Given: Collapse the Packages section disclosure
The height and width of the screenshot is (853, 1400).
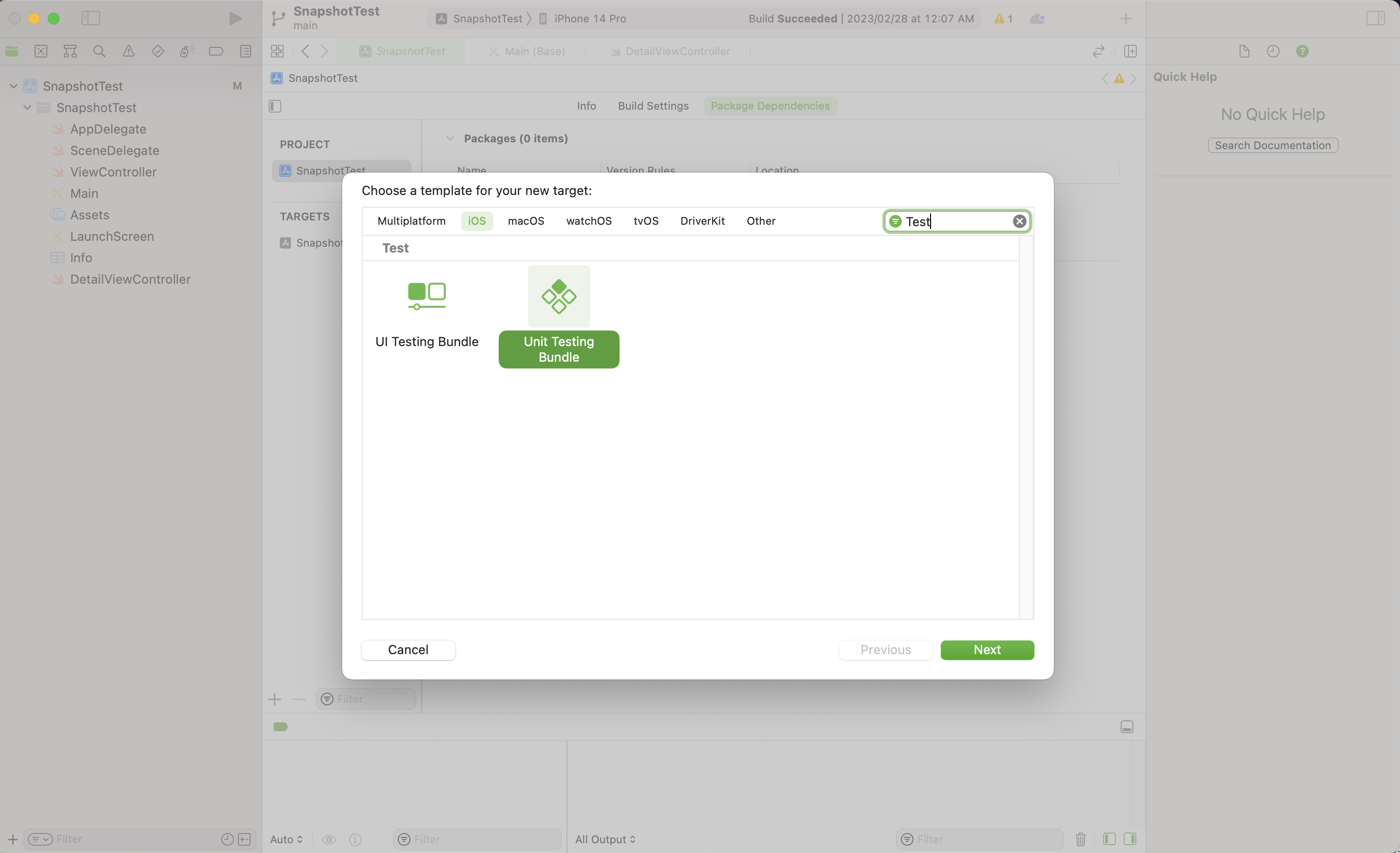Looking at the screenshot, I should point(450,138).
